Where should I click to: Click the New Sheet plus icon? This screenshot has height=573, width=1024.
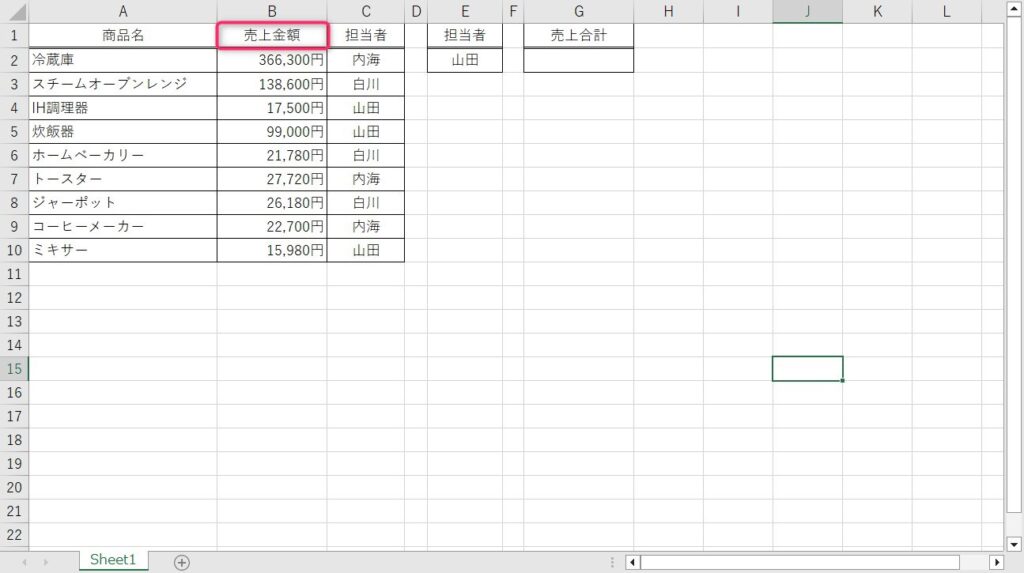point(181,562)
